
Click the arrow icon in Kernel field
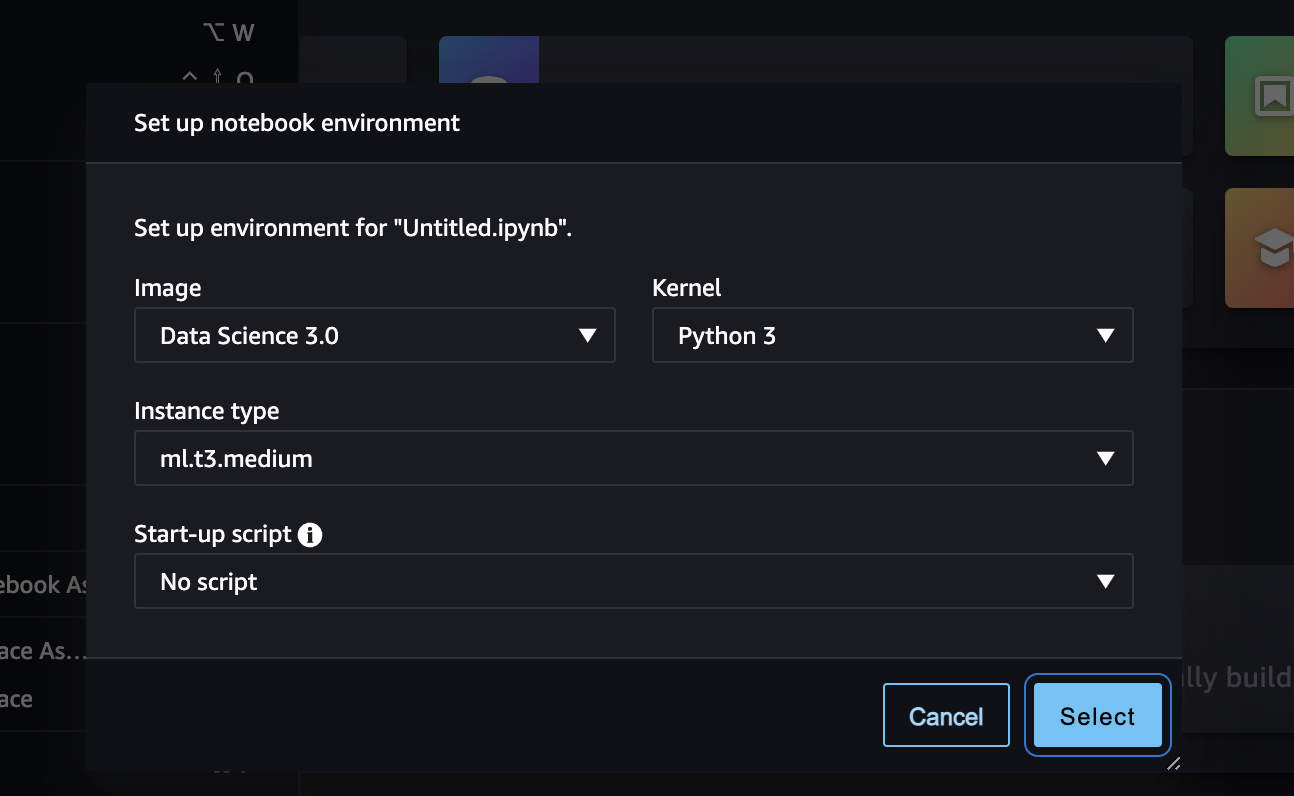pos(1105,336)
